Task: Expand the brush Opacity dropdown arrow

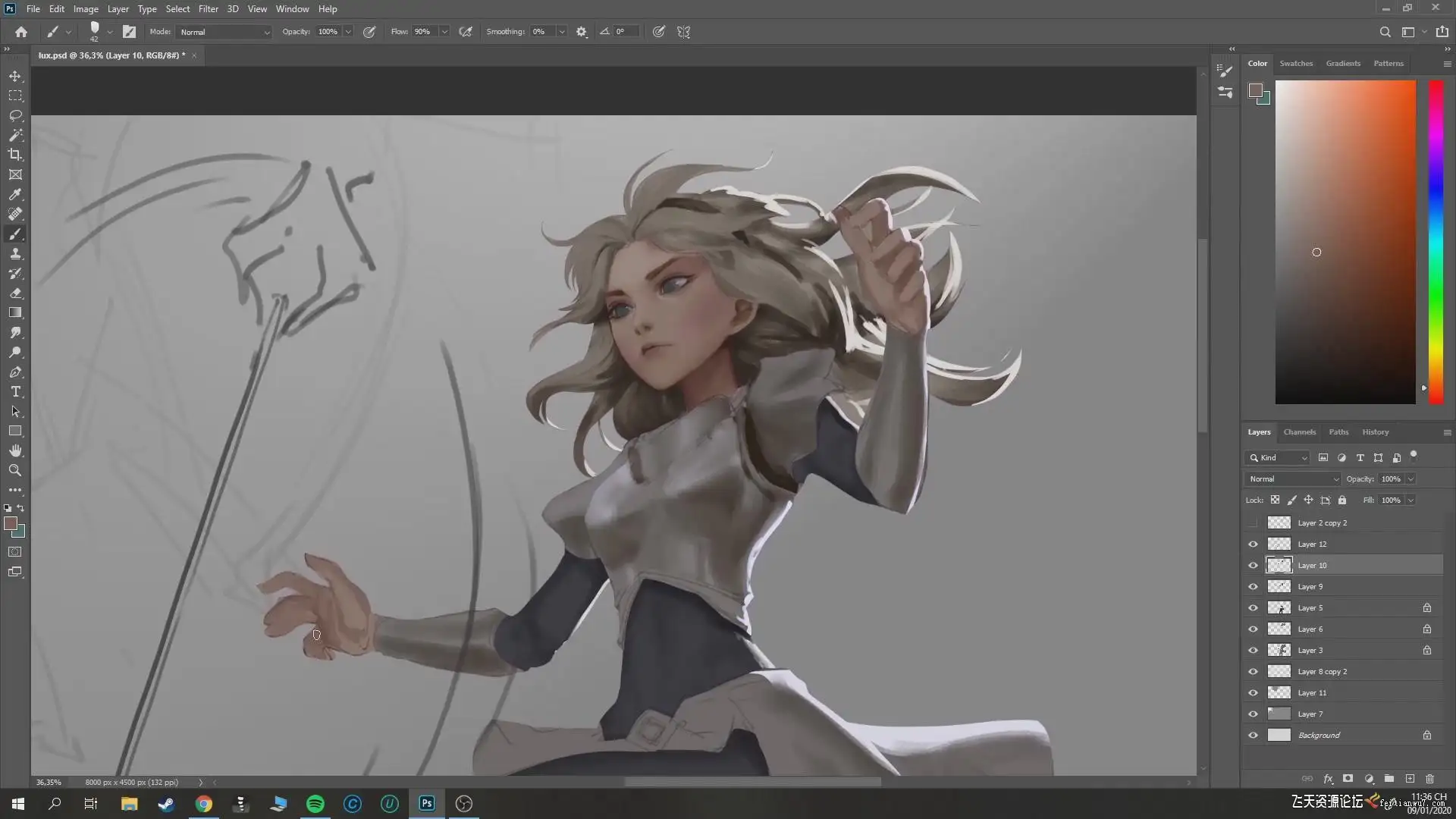Action: click(x=348, y=32)
